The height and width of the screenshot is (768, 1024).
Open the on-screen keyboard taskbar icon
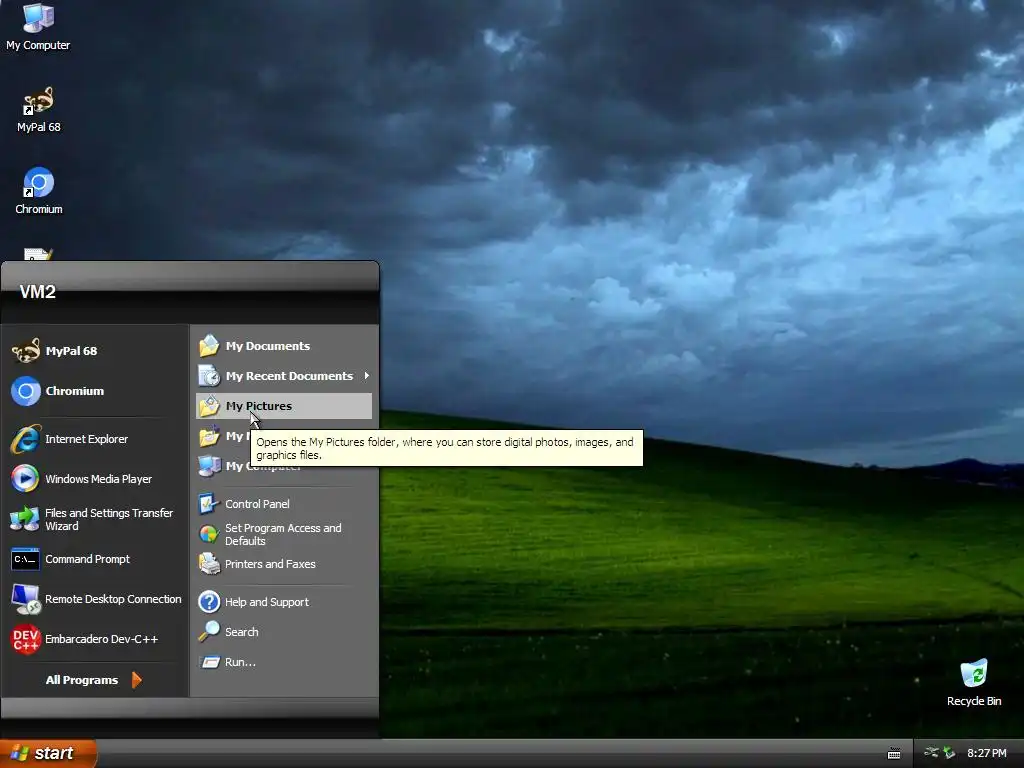(894, 754)
